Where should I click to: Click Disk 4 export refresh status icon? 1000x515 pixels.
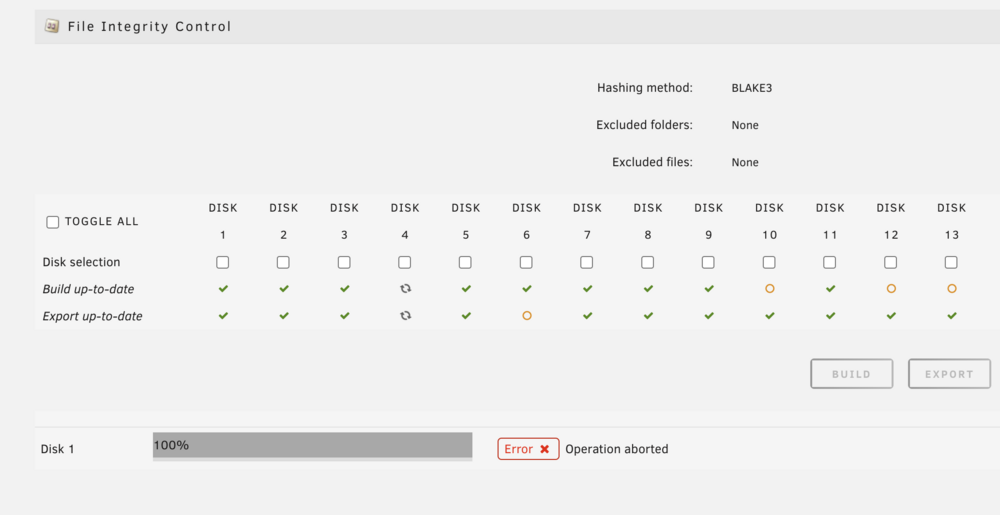405,316
